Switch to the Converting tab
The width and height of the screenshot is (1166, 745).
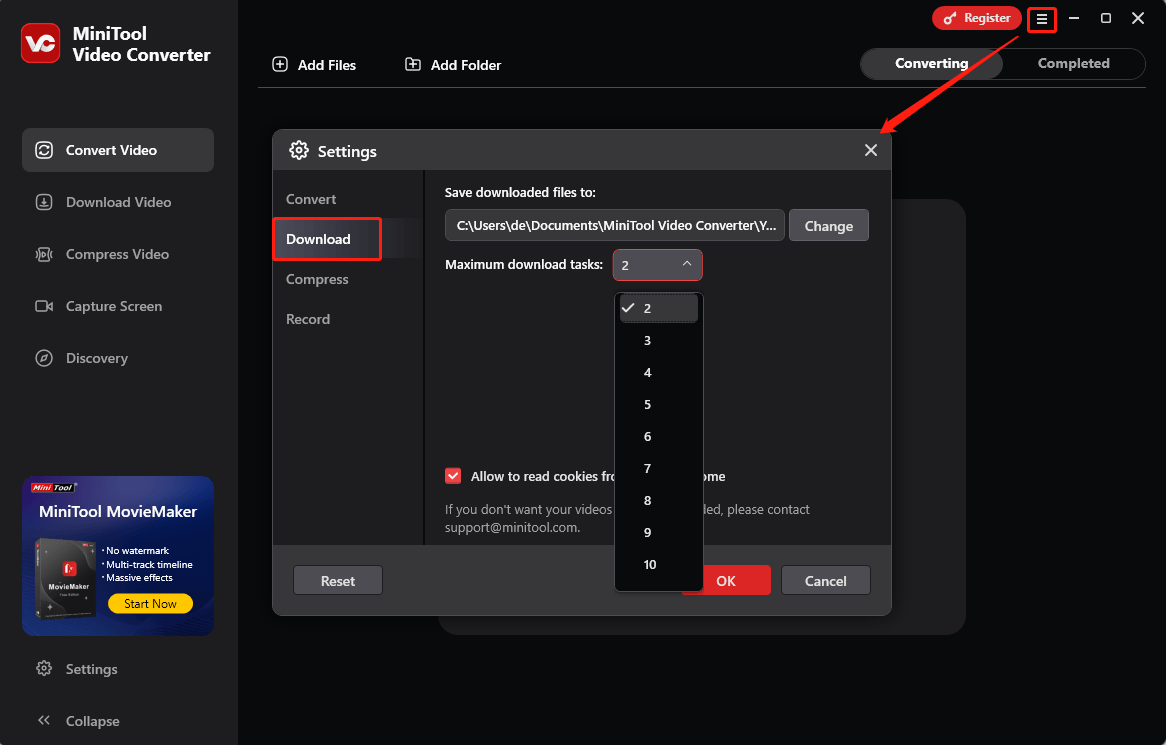click(x=931, y=63)
